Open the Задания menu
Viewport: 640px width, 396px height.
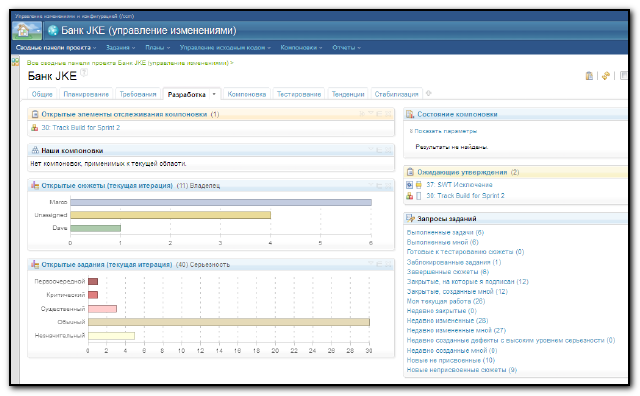click(120, 48)
